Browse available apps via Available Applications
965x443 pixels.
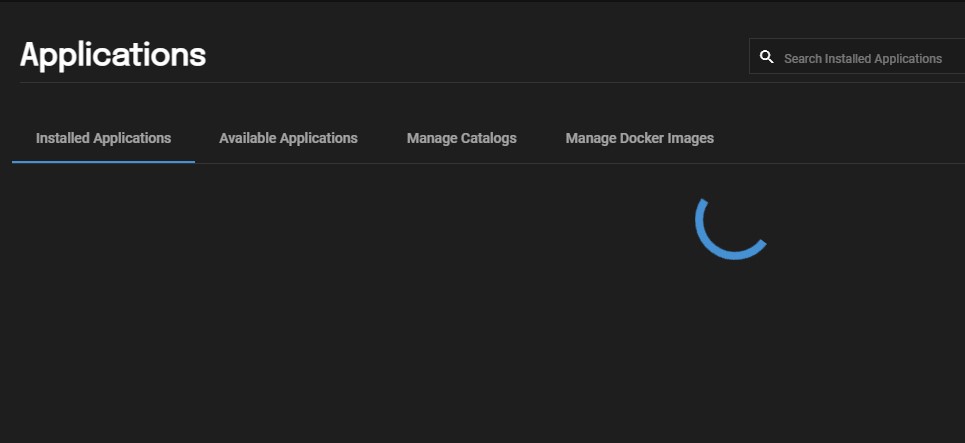coord(288,138)
